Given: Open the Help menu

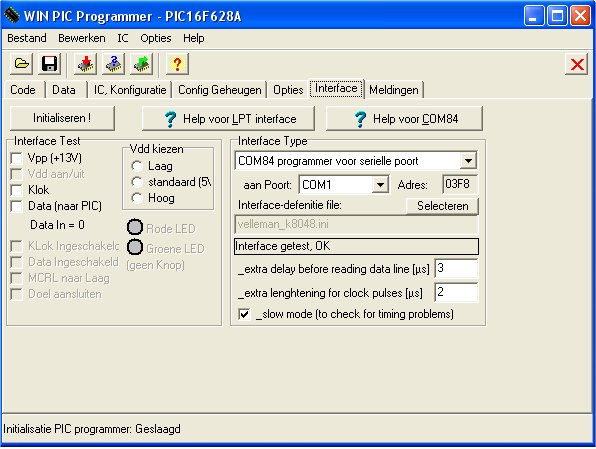Looking at the screenshot, I should point(193,38).
